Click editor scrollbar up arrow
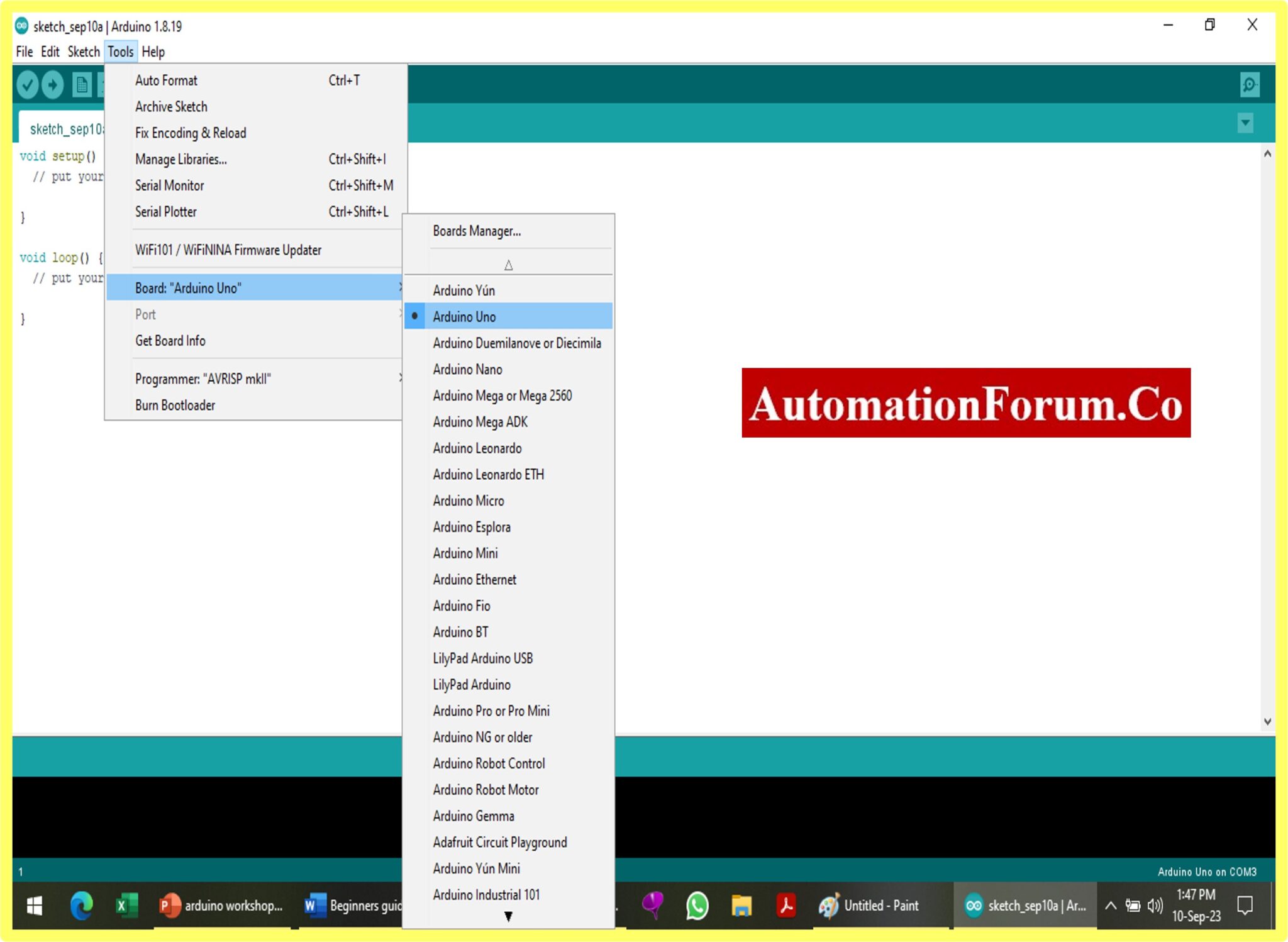The image size is (1288, 942). 1267,154
